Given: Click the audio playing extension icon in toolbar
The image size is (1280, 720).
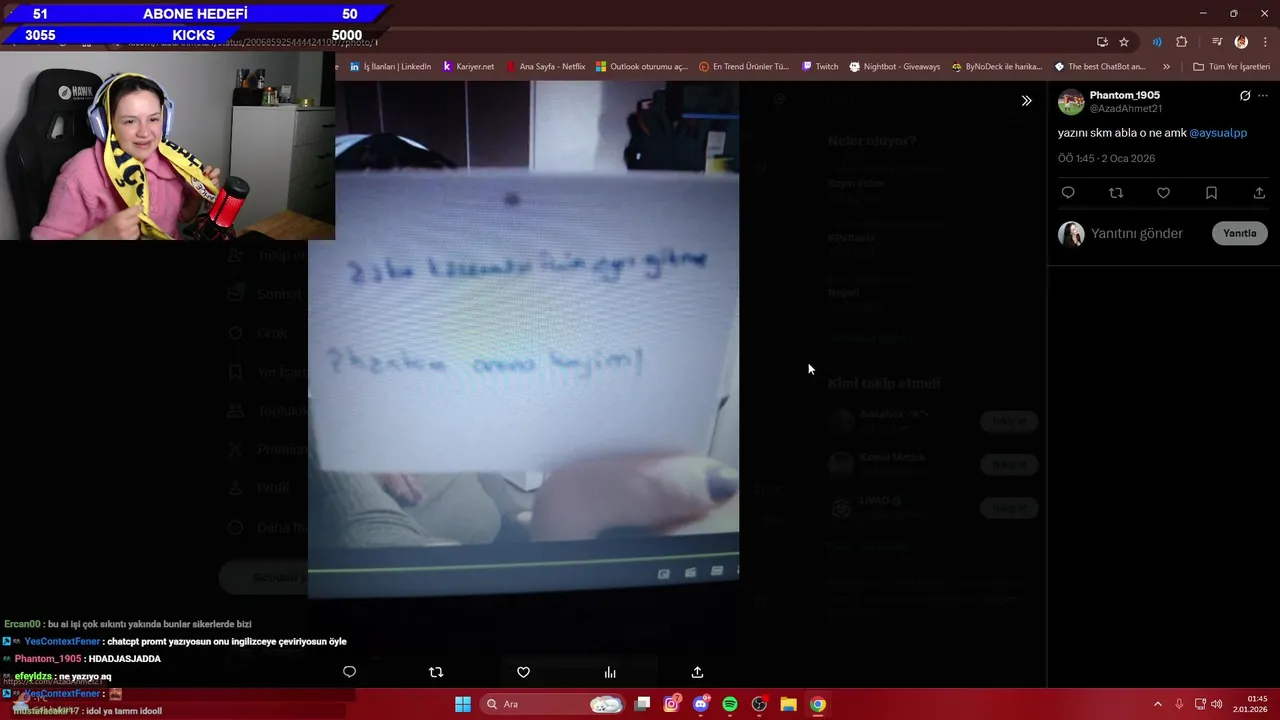Looking at the screenshot, I should [1157, 42].
